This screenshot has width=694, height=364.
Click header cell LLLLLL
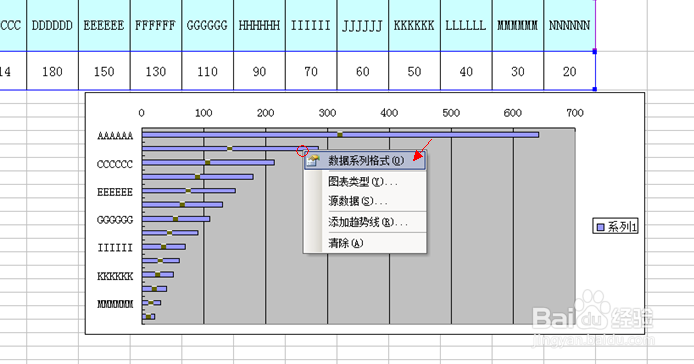coord(466,26)
